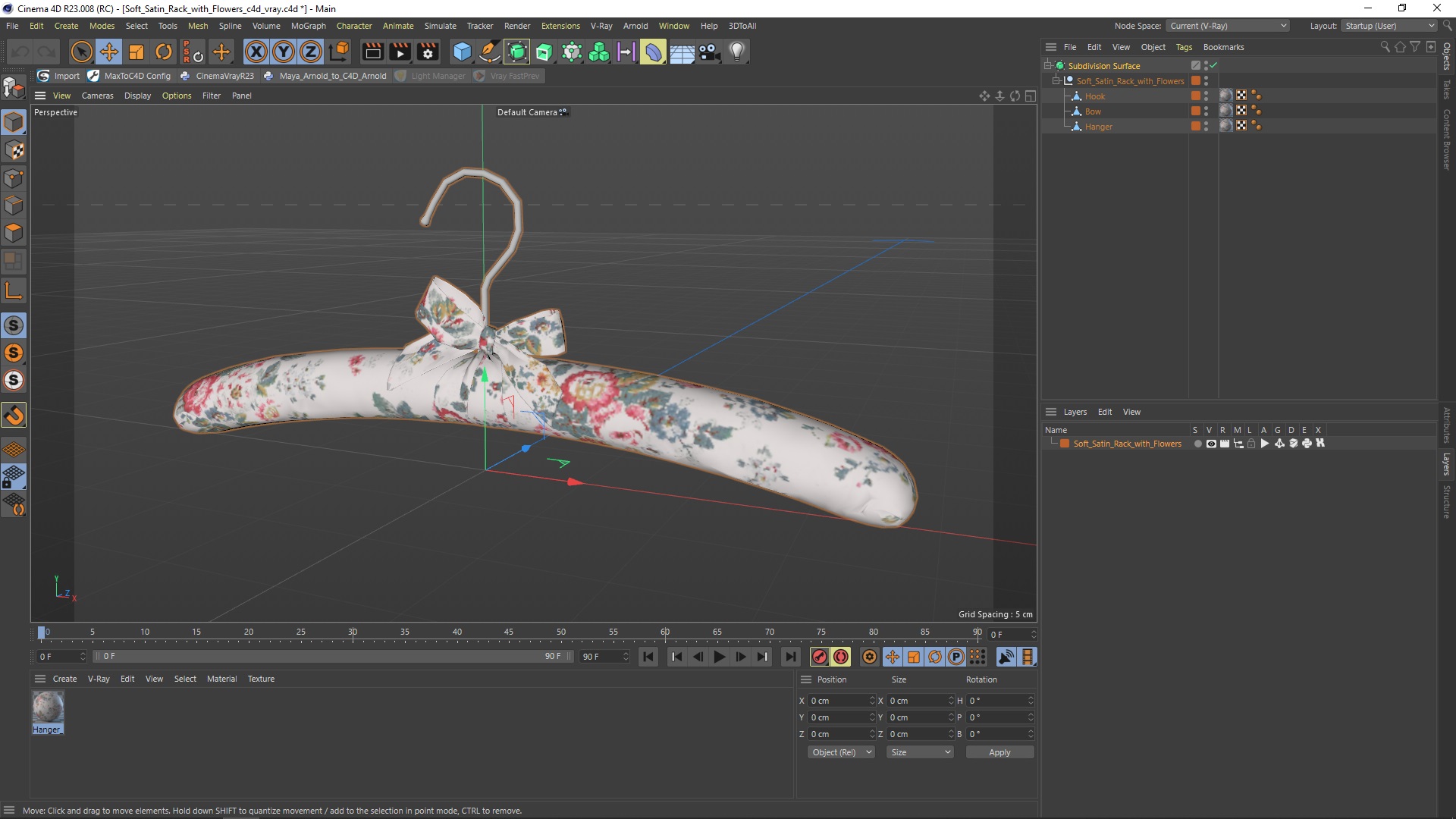Screen dimensions: 1456x819
Task: Select the Live Selection tool
Action: click(x=81, y=52)
